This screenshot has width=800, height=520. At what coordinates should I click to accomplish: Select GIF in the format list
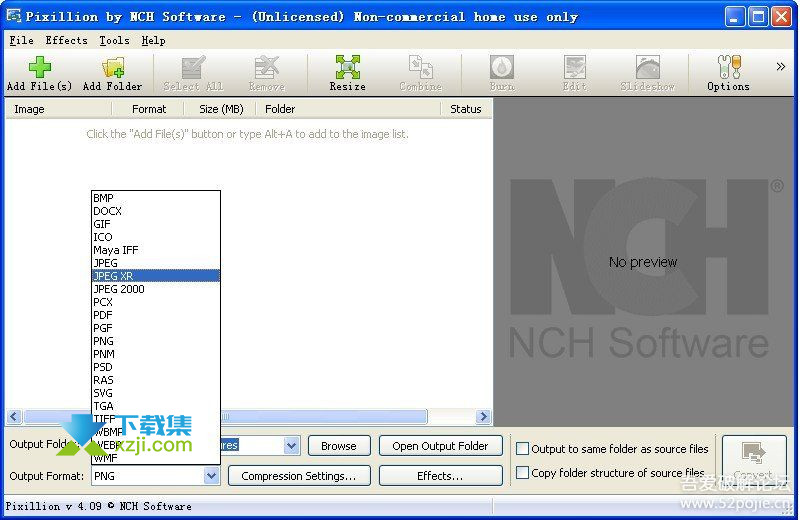click(x=156, y=224)
